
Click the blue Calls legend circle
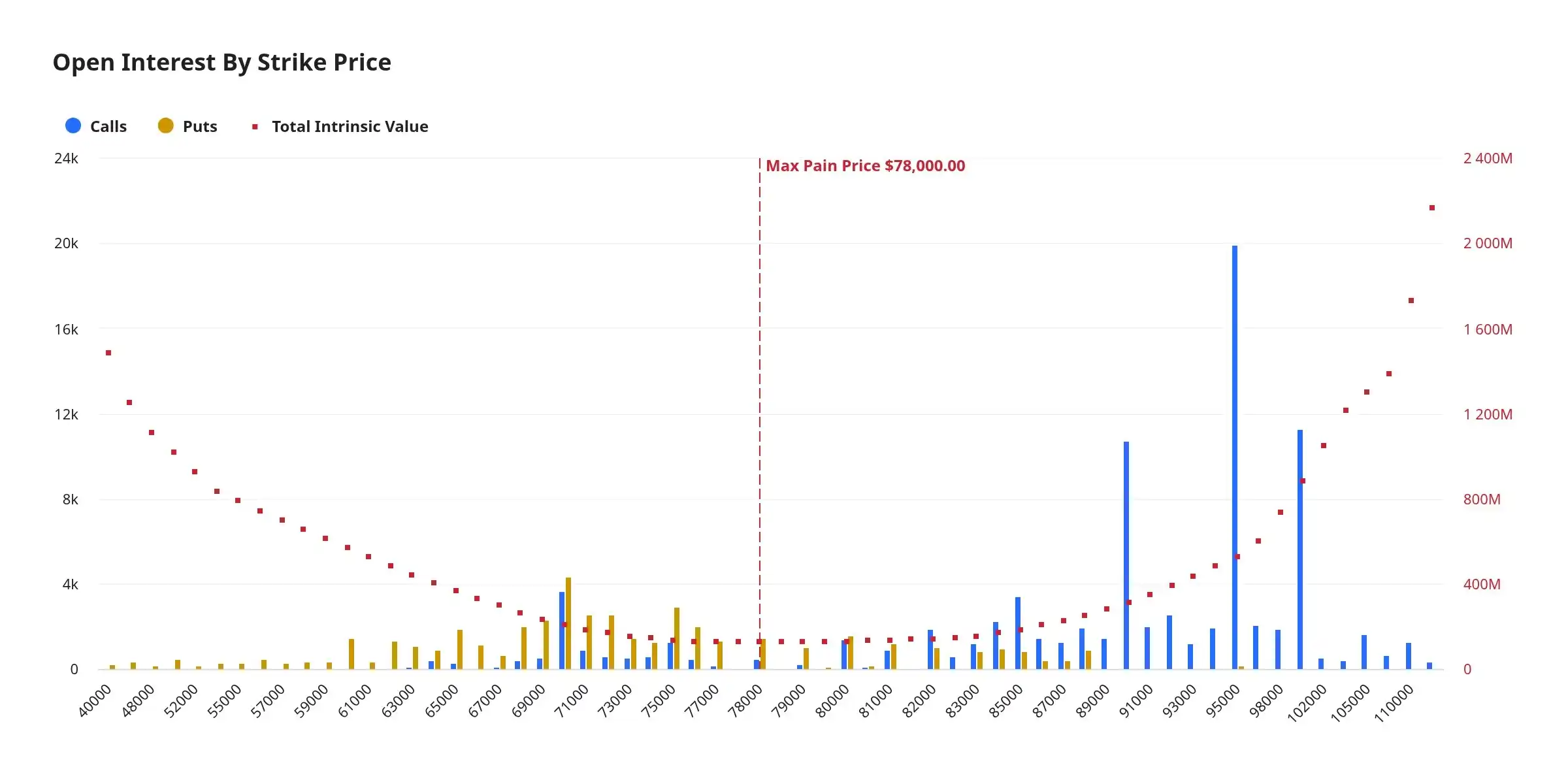tap(73, 125)
